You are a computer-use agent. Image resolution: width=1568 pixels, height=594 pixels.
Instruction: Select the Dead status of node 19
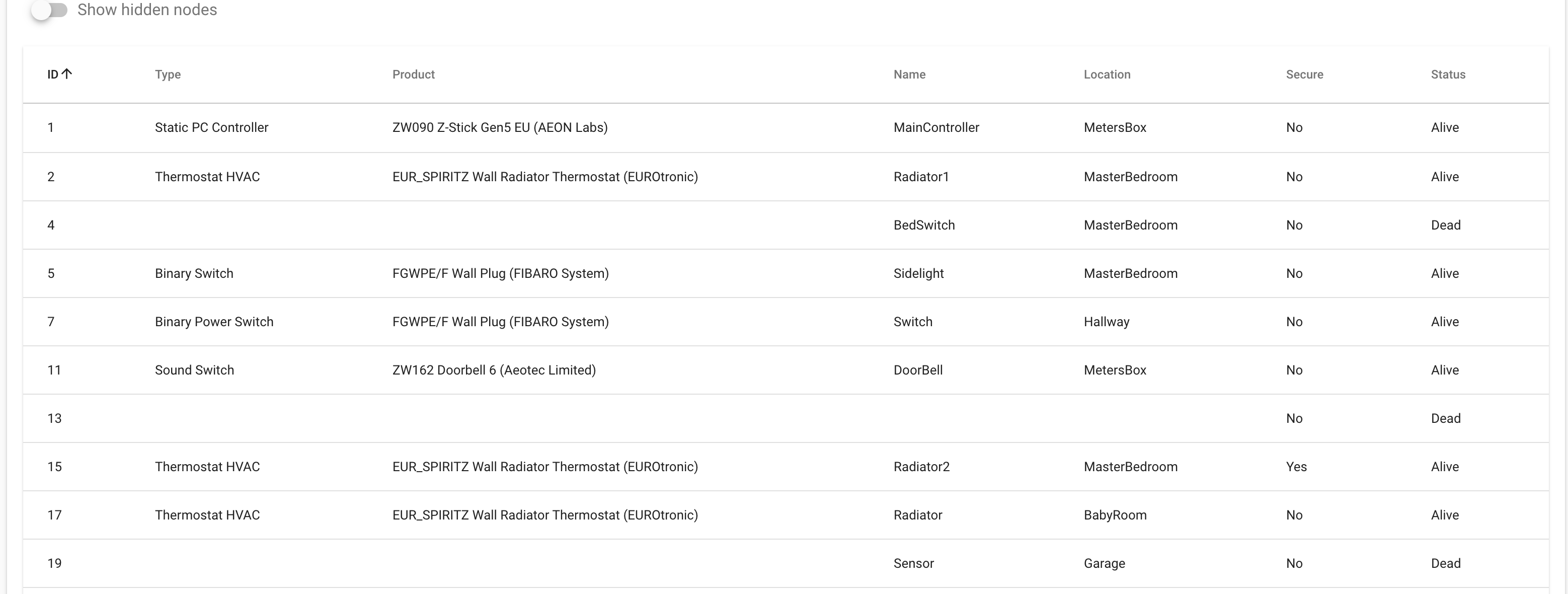click(x=1446, y=563)
